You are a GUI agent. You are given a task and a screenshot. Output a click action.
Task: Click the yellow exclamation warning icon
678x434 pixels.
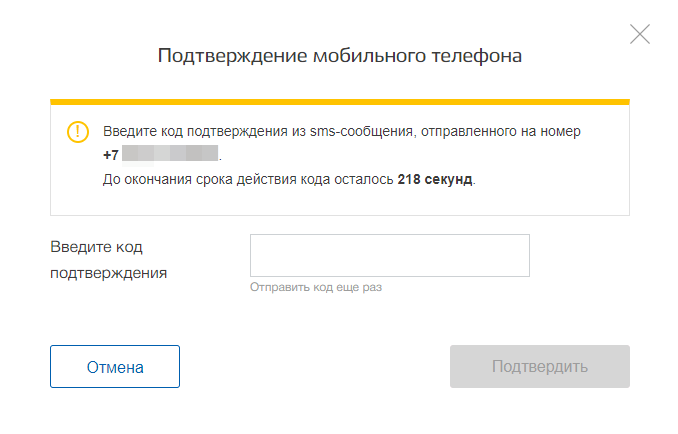(x=78, y=131)
